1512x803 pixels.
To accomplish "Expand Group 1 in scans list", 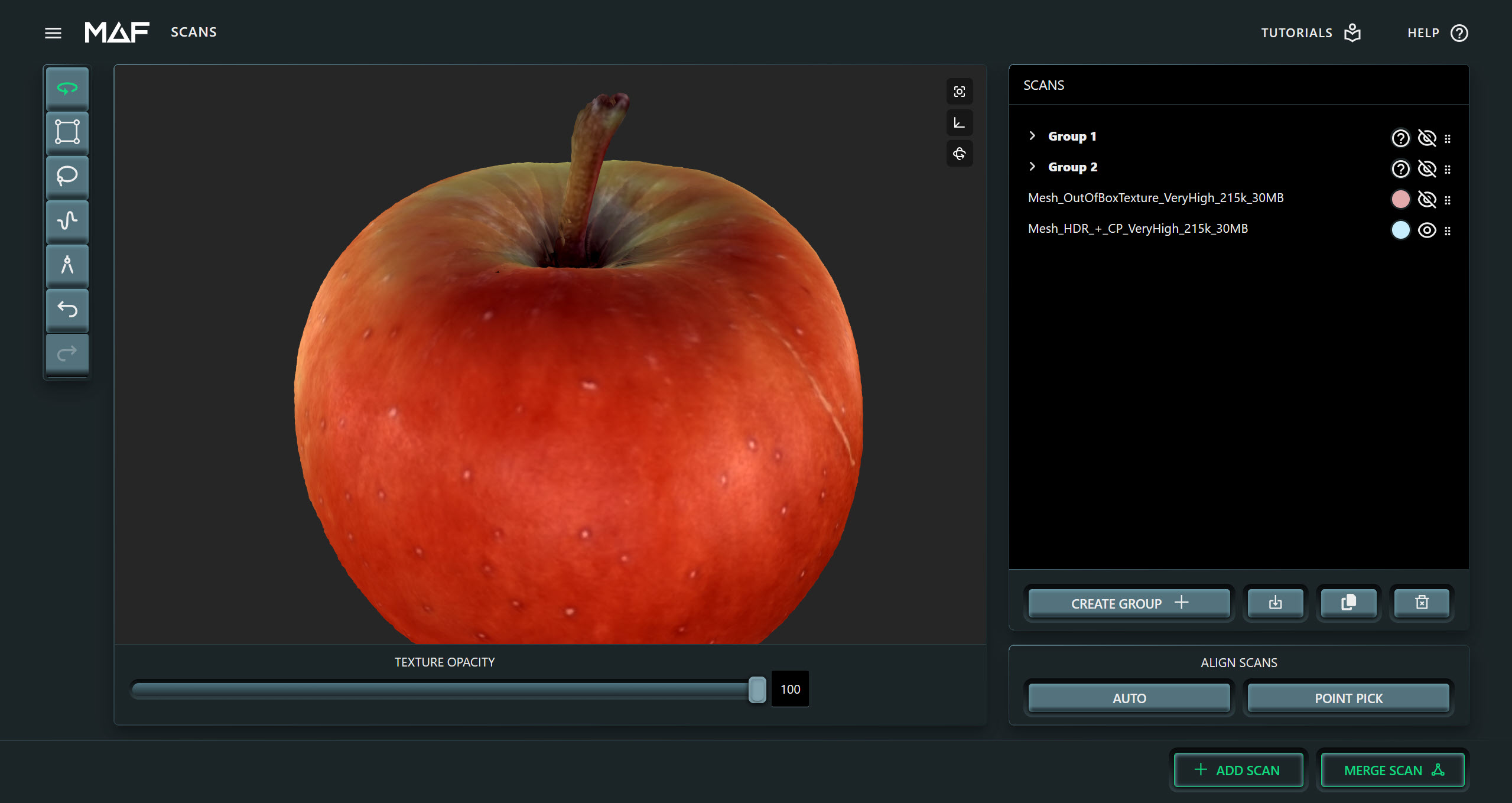I will (x=1032, y=136).
